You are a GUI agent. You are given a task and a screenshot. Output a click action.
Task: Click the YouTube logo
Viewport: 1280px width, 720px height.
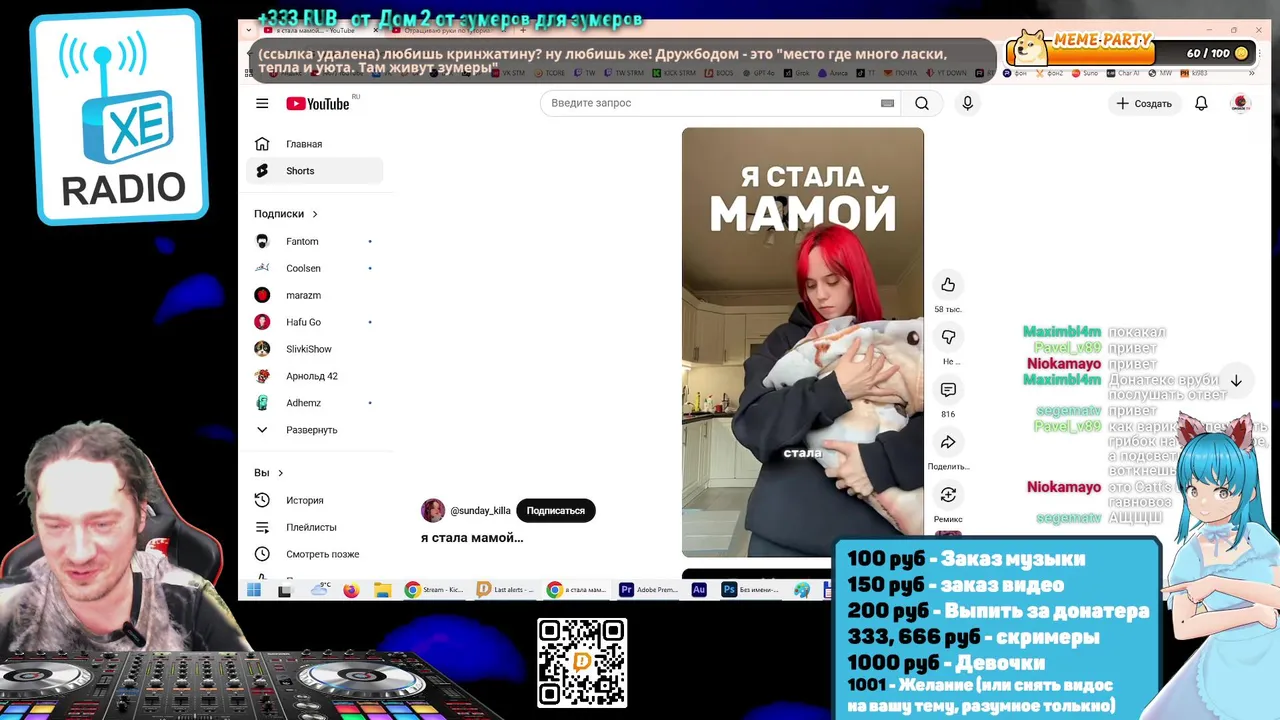tap(318, 104)
